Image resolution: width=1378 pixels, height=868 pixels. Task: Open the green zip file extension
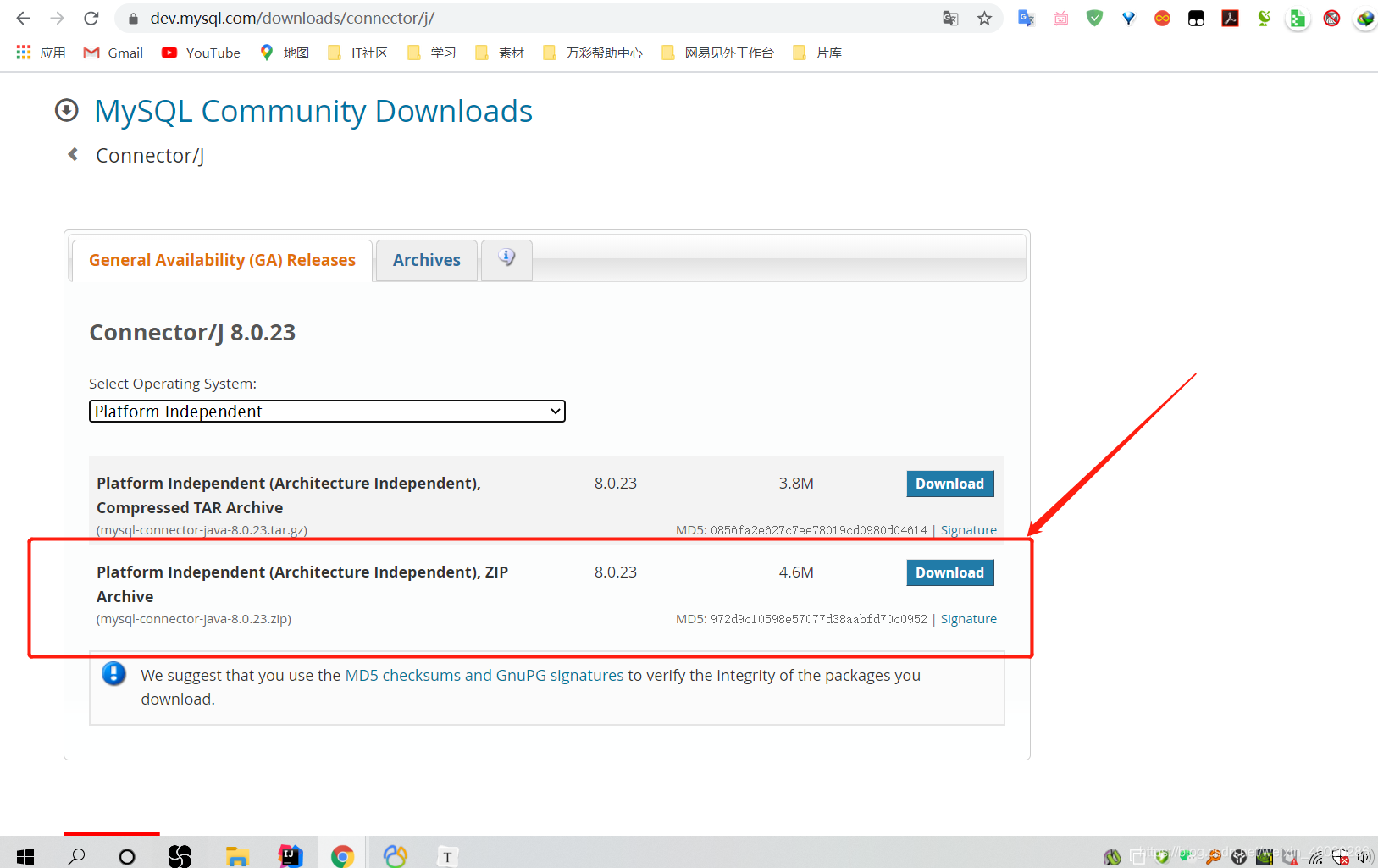click(1298, 18)
